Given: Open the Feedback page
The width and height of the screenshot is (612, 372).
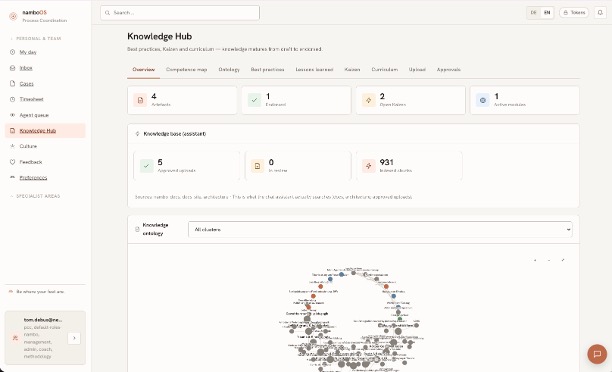Looking at the screenshot, I should [30, 162].
